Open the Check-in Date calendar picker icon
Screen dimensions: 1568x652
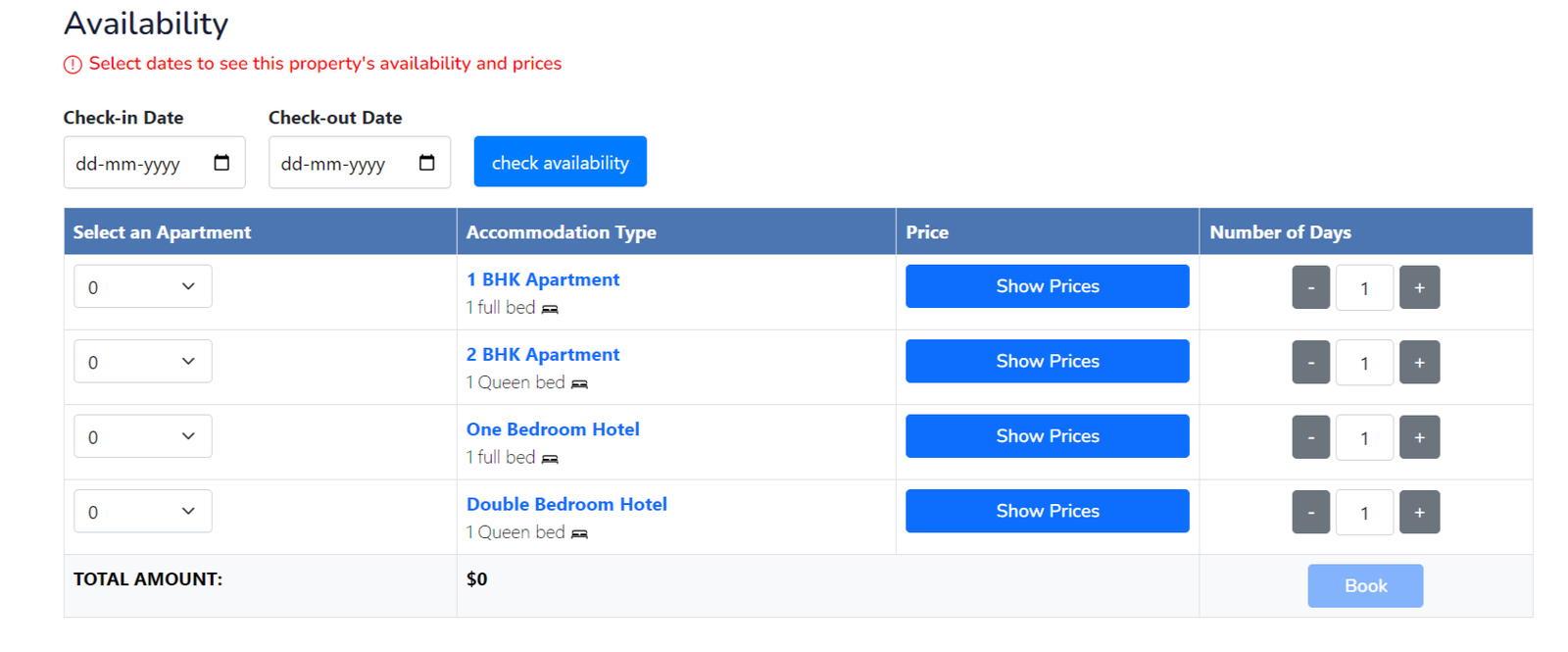(221, 163)
